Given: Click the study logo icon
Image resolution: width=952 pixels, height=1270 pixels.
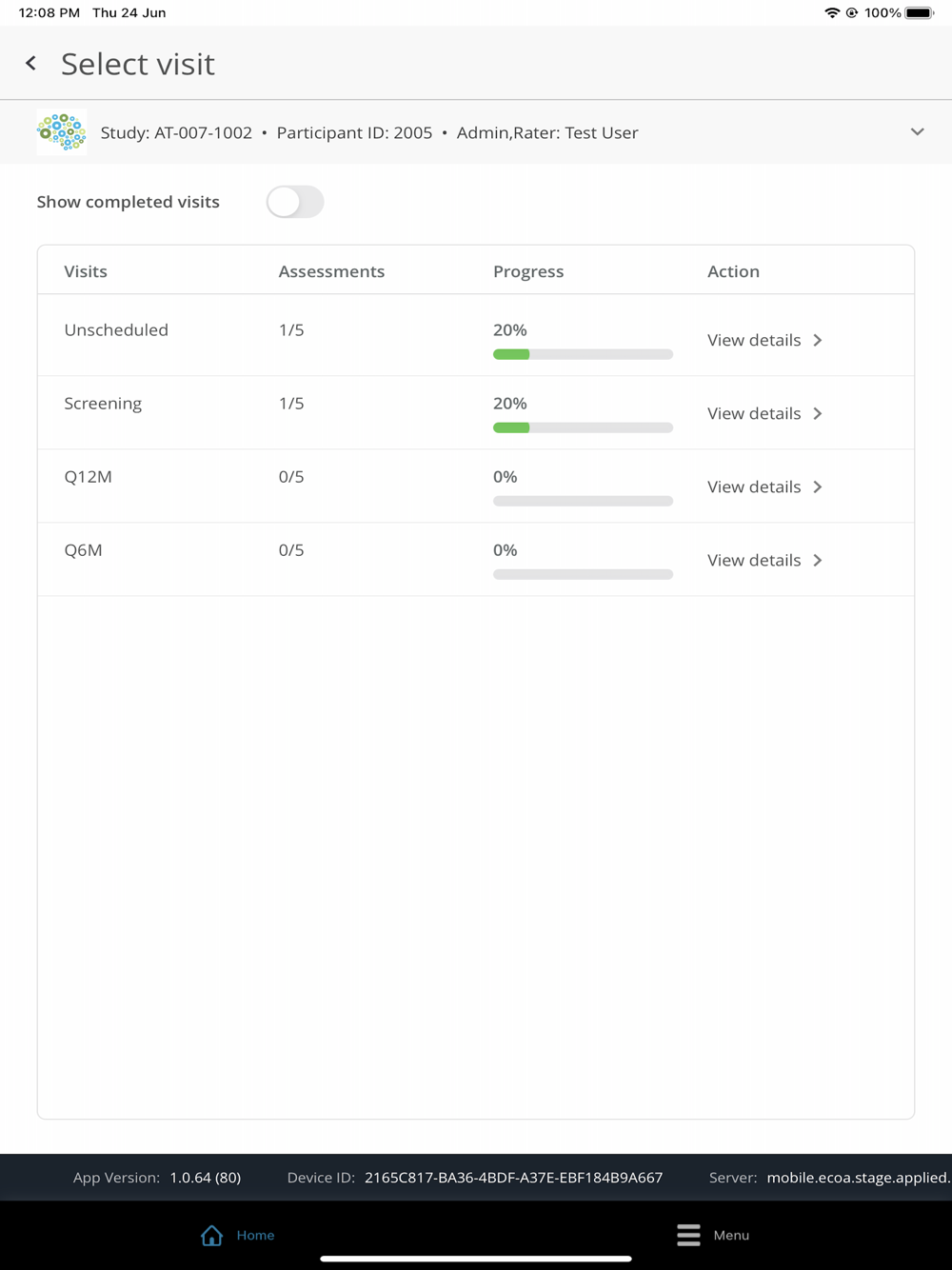Looking at the screenshot, I should point(62,131).
